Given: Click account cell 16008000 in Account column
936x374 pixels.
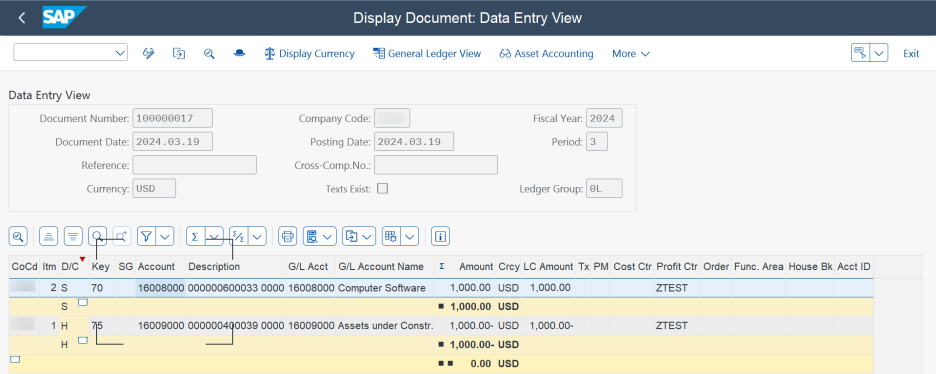Looking at the screenshot, I should 161,288.
